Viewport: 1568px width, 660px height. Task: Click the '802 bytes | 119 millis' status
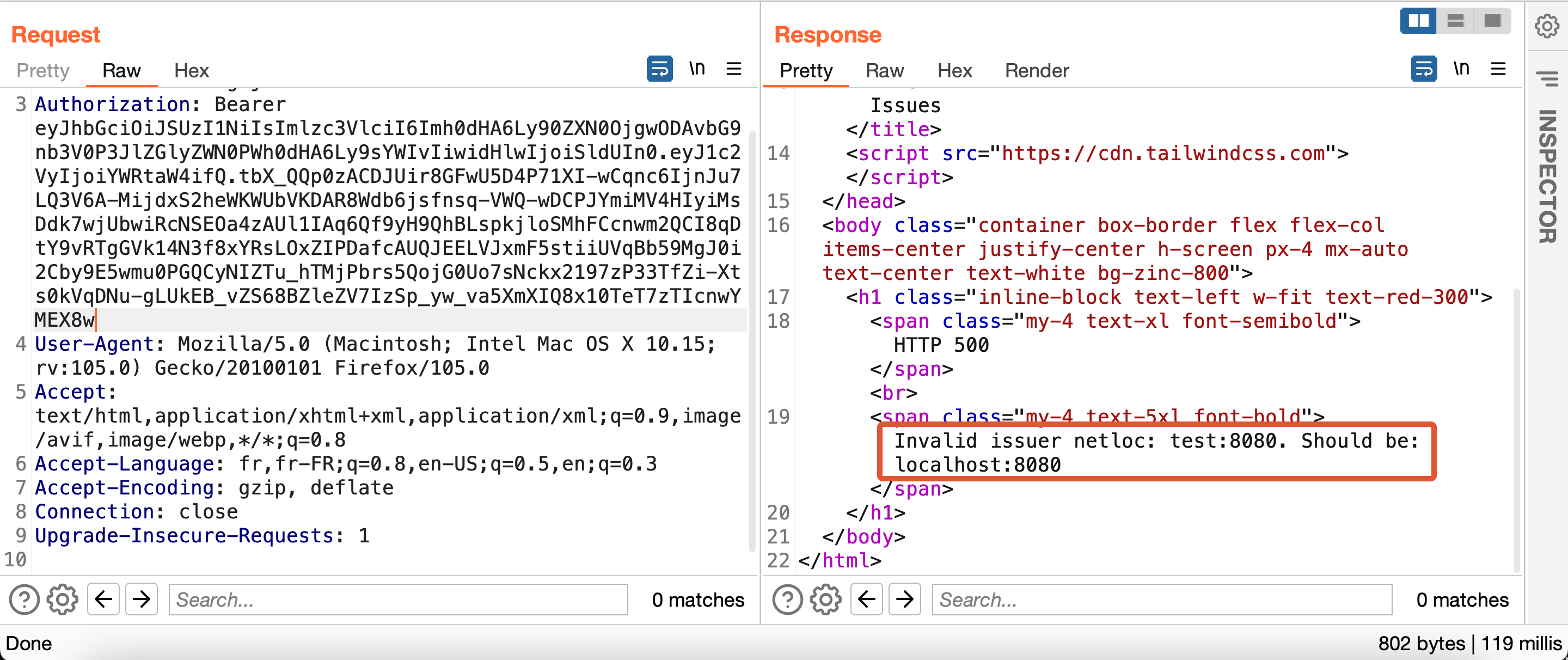pyautogui.click(x=1469, y=644)
